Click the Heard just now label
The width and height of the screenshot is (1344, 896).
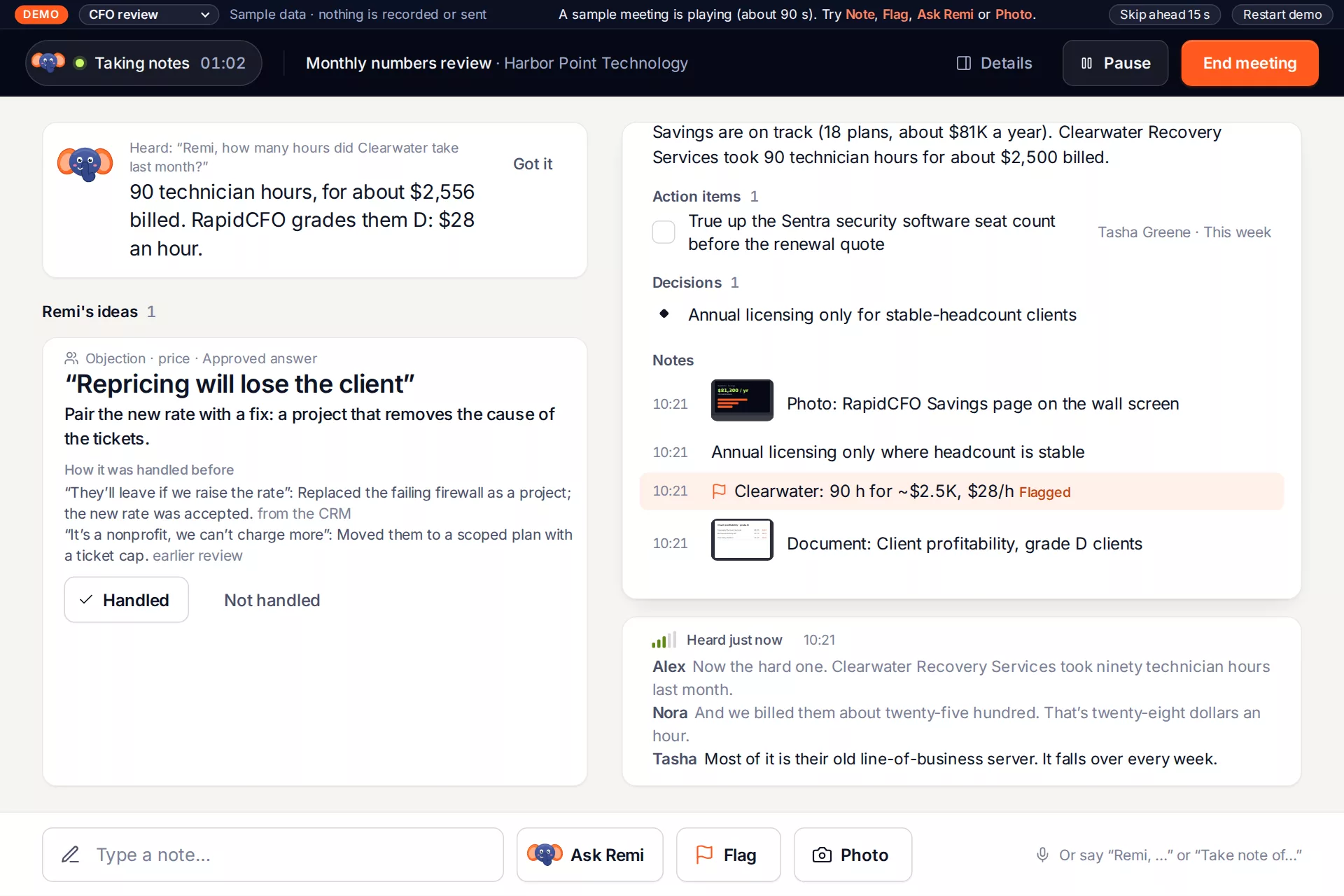(734, 640)
